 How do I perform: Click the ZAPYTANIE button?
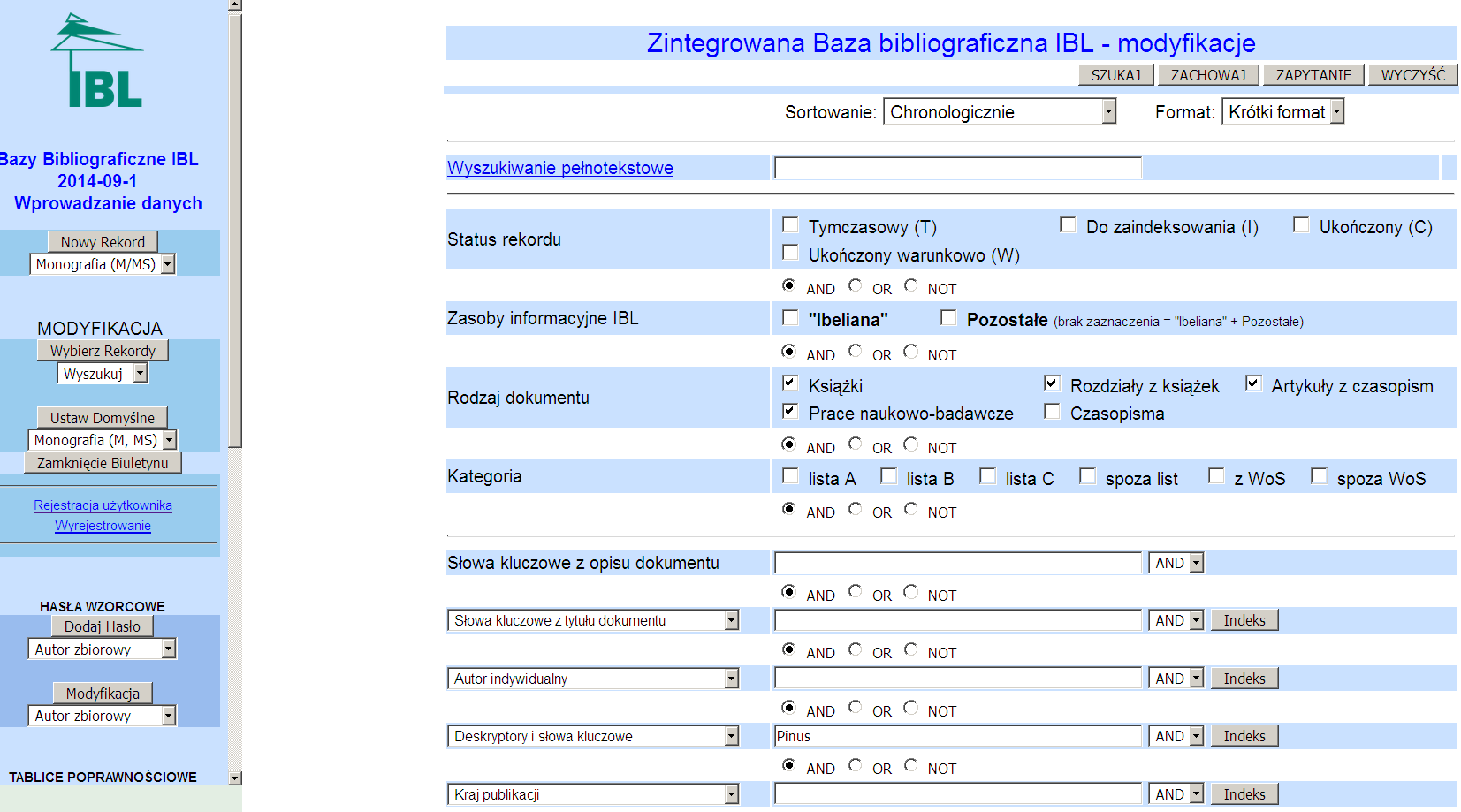pos(1313,75)
